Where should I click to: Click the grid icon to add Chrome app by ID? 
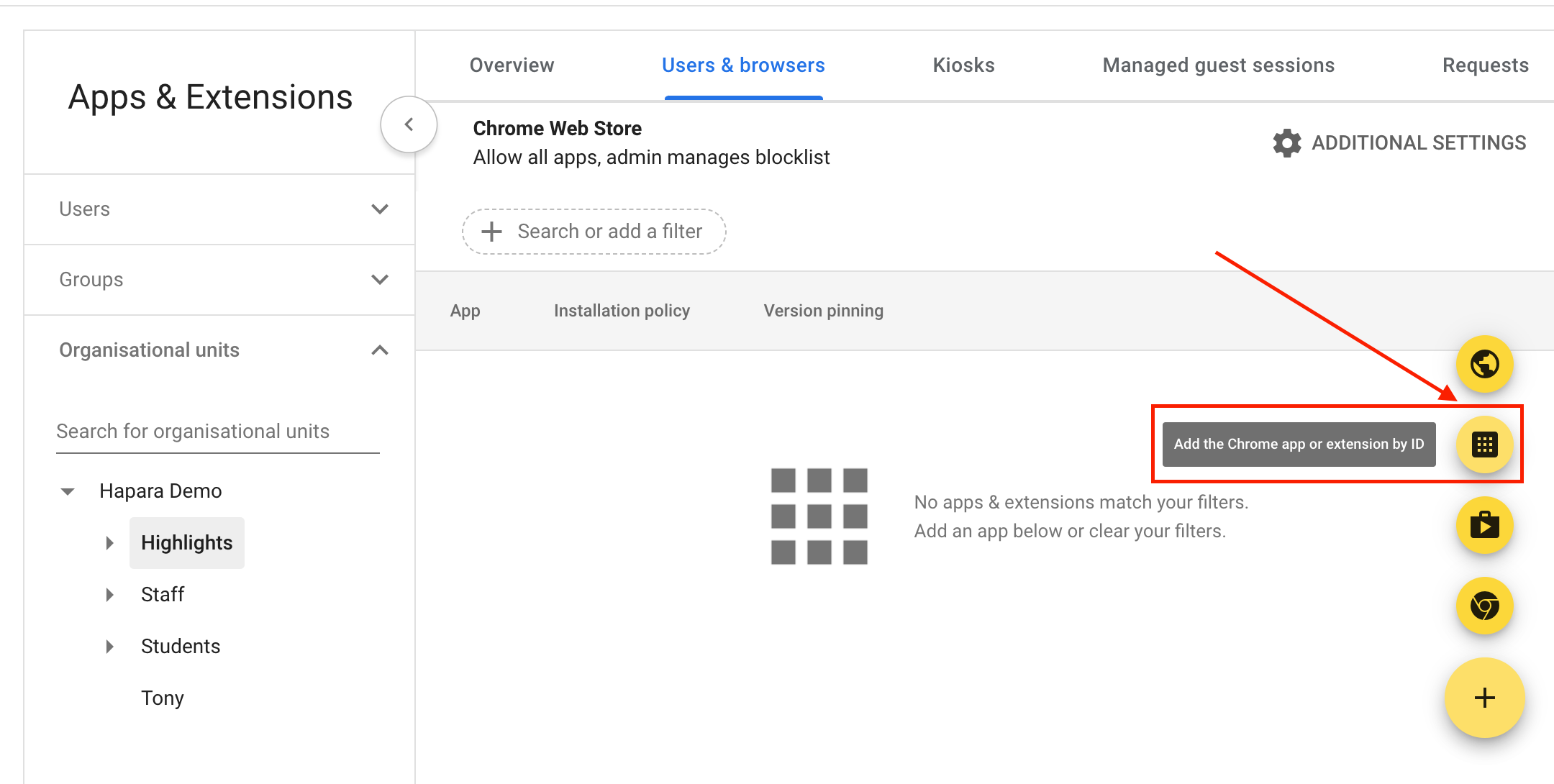pyautogui.click(x=1484, y=445)
